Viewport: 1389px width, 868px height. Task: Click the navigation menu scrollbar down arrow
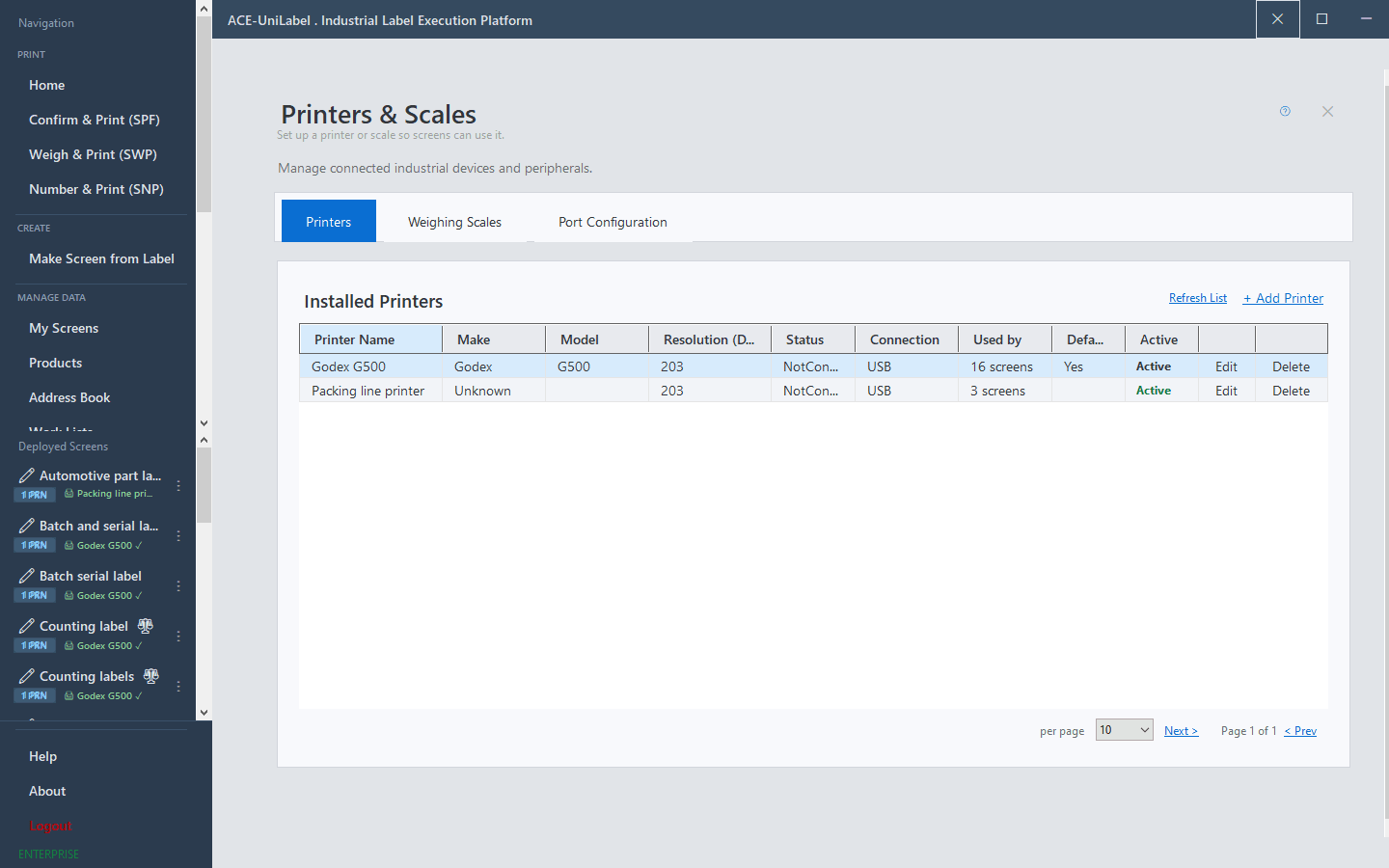(x=204, y=422)
